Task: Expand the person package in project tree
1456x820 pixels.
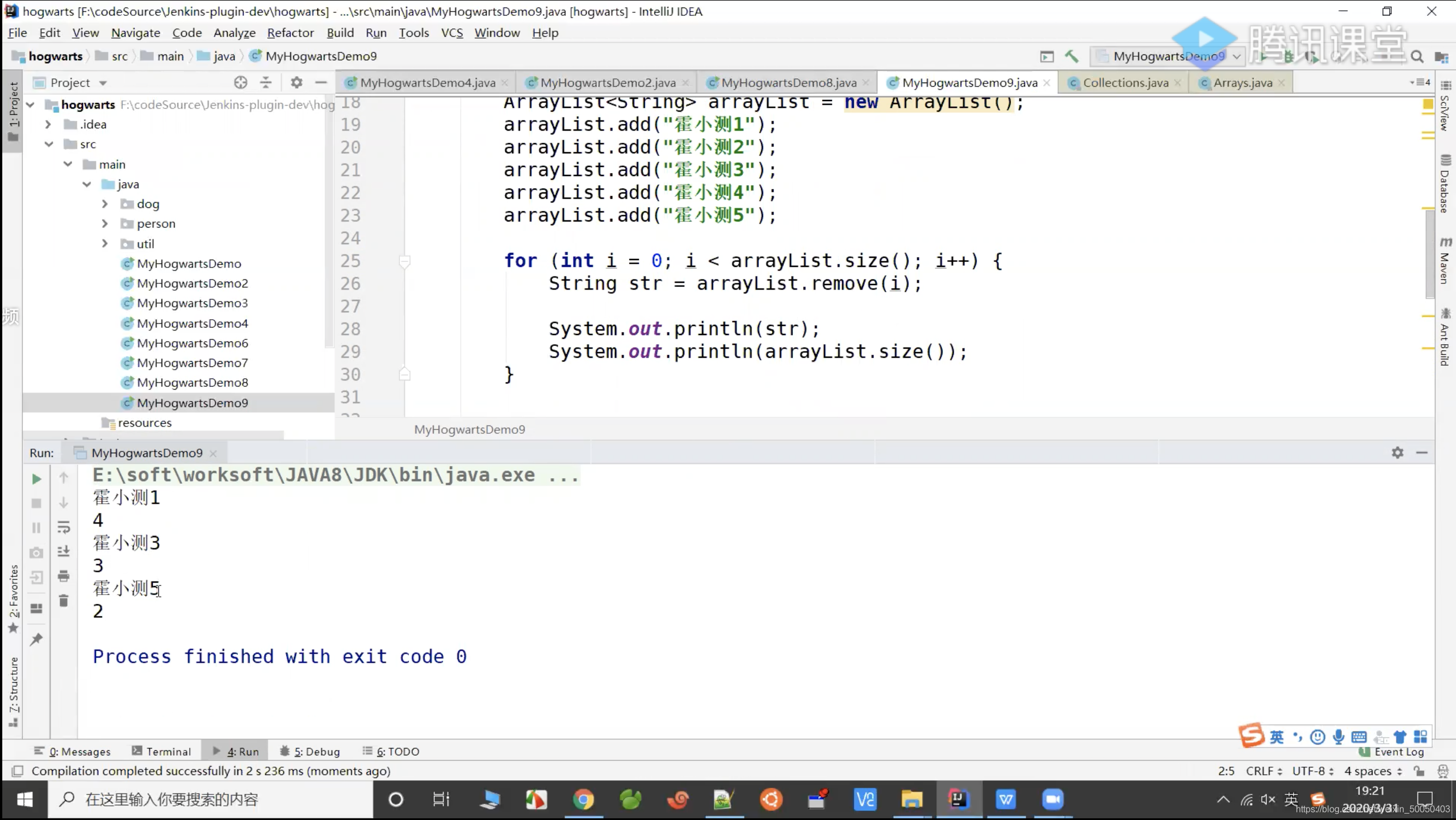Action: click(x=105, y=223)
